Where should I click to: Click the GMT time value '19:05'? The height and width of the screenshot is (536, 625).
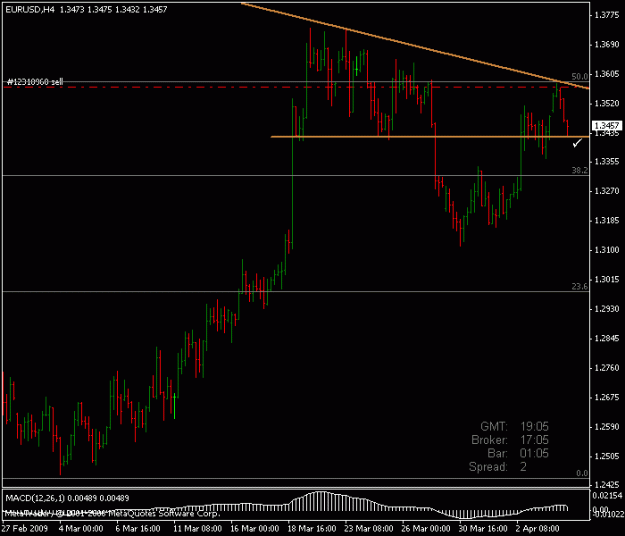534,426
